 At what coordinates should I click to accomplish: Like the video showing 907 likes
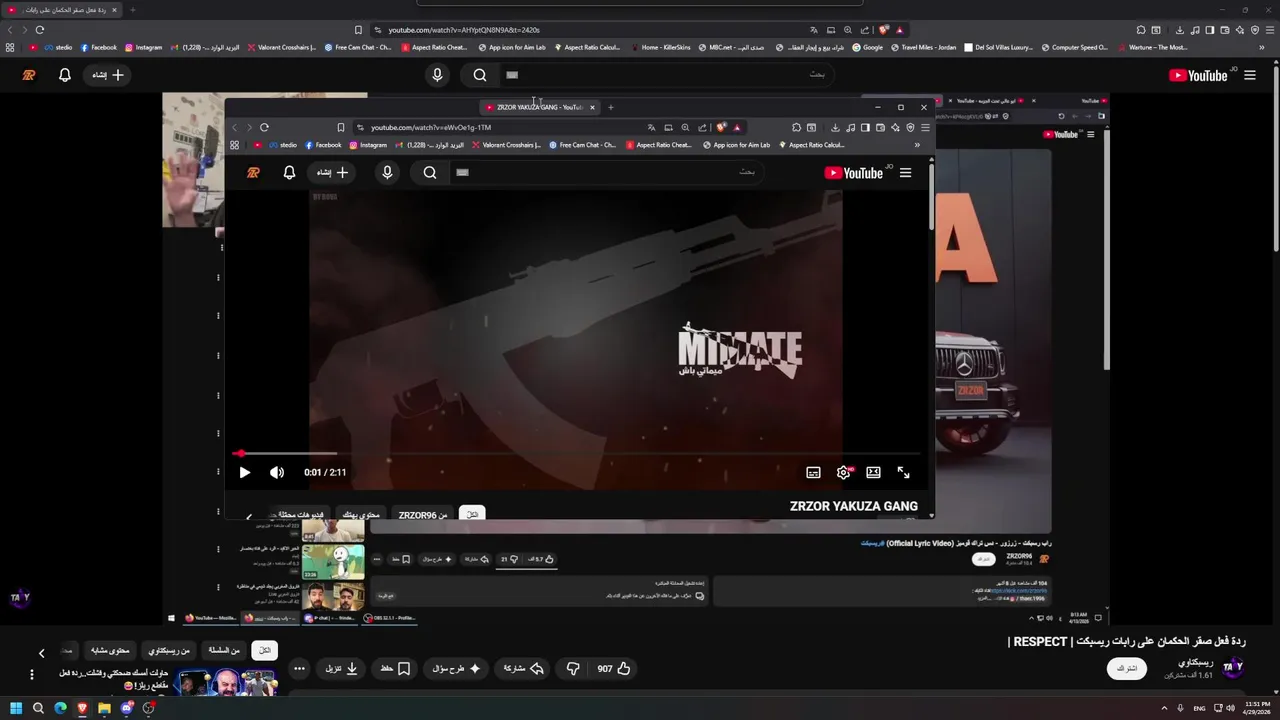pyautogui.click(x=614, y=668)
